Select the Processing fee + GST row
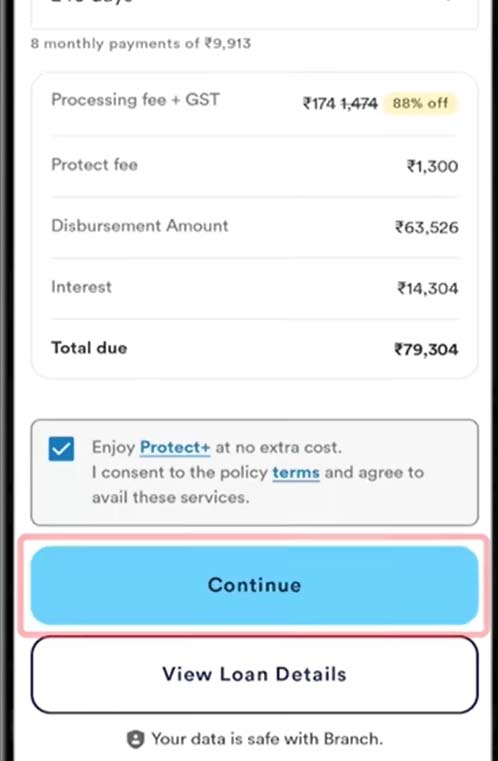The height and width of the screenshot is (761, 498). coord(254,102)
